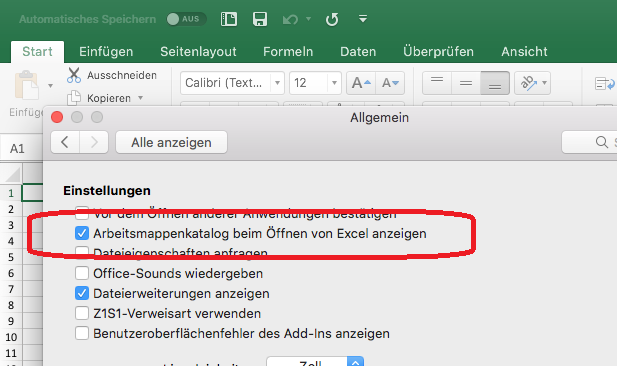
Task: Click the increase font size icon
Action: (361, 83)
